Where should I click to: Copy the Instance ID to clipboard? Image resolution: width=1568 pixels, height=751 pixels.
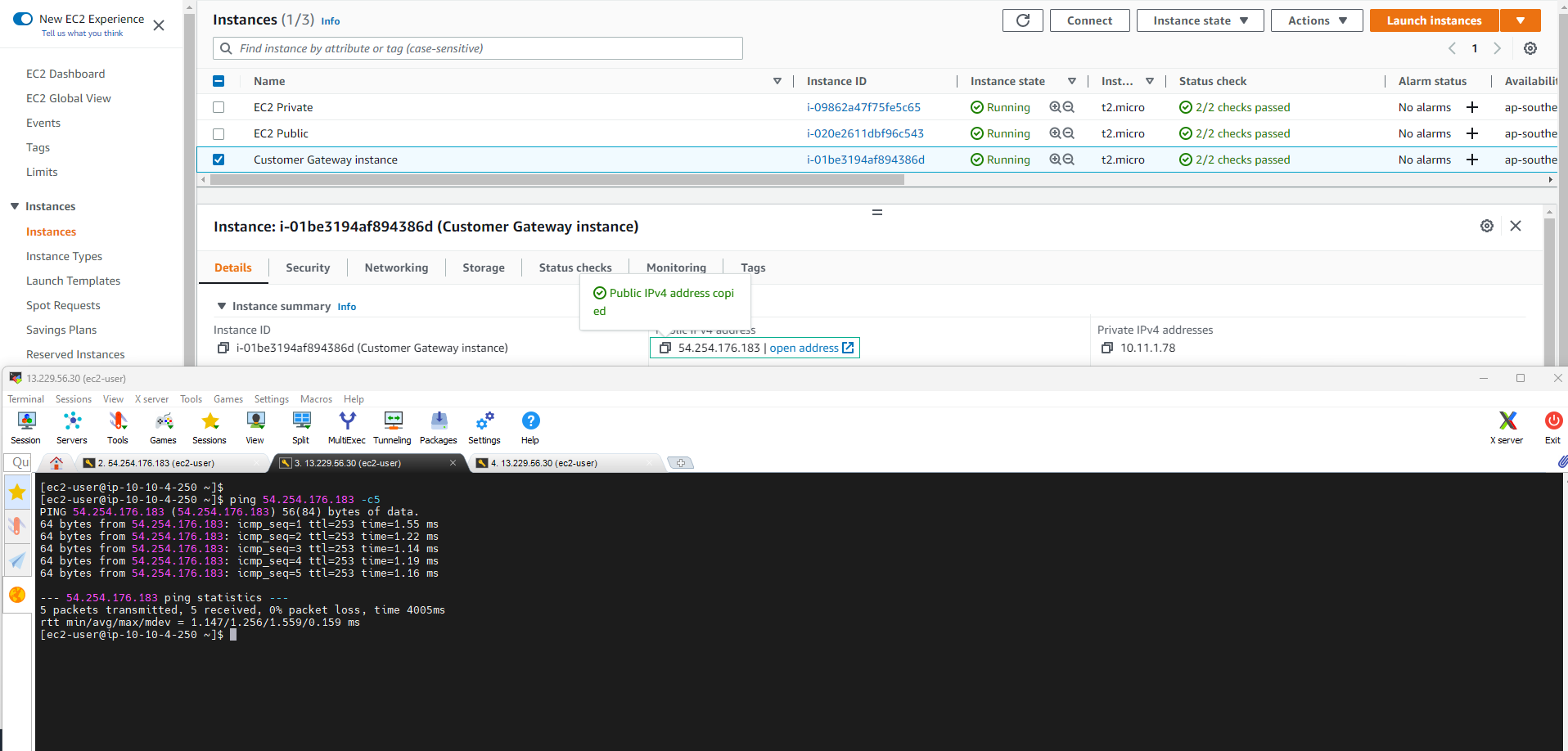click(x=223, y=348)
